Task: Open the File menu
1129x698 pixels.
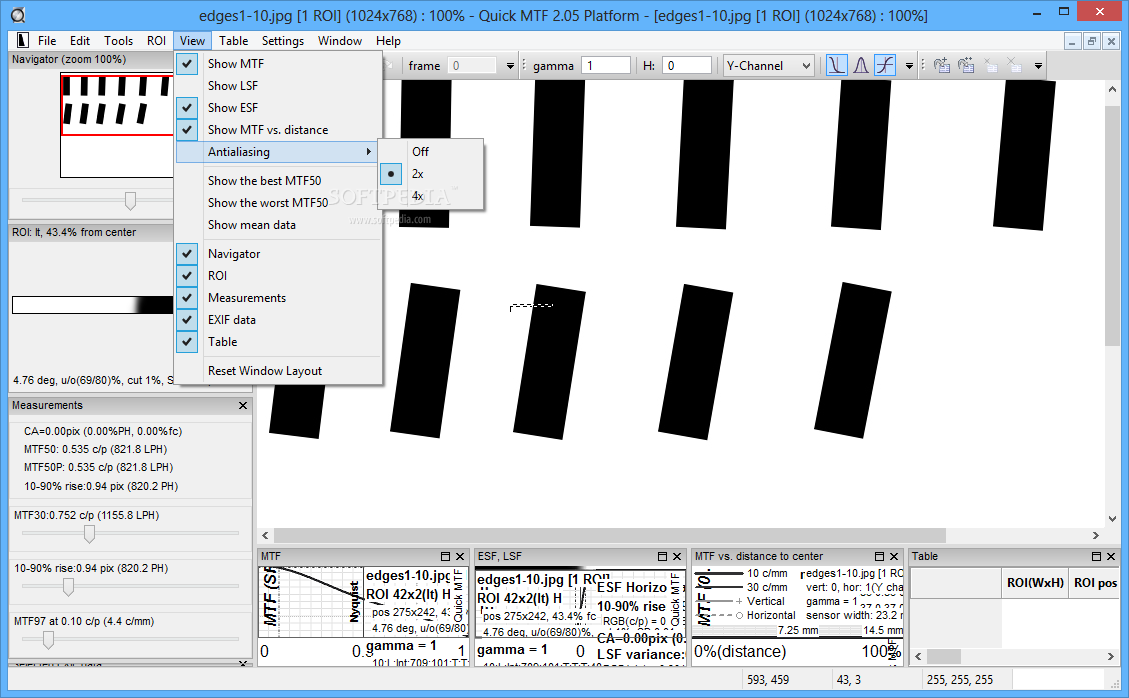Action: pyautogui.click(x=47, y=40)
